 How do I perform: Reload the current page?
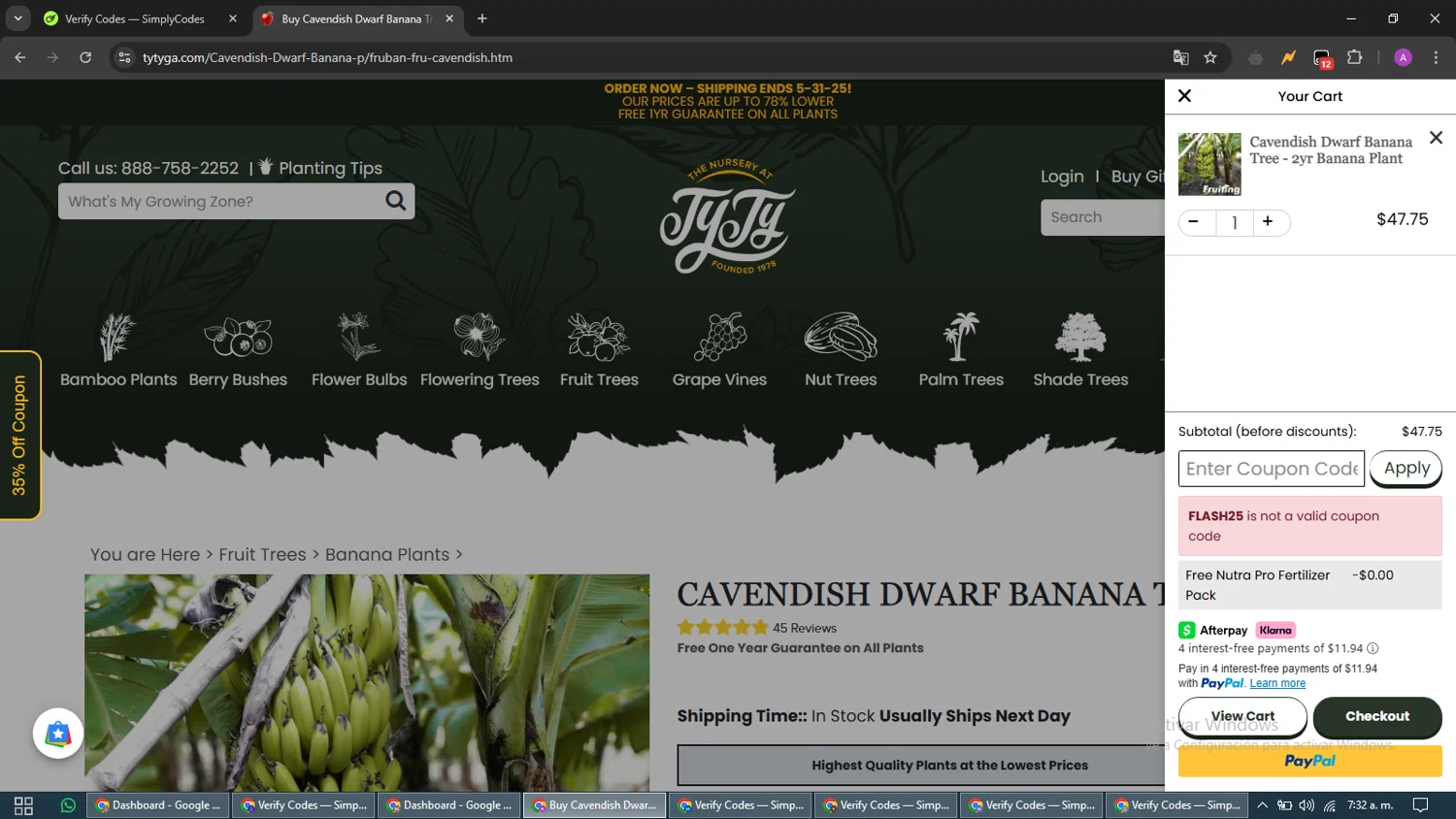[85, 57]
